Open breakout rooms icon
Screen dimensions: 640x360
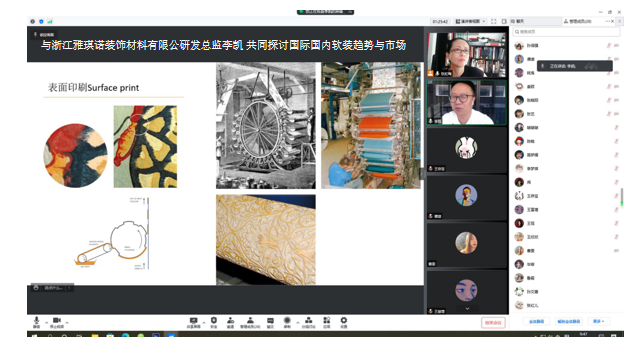309,322
